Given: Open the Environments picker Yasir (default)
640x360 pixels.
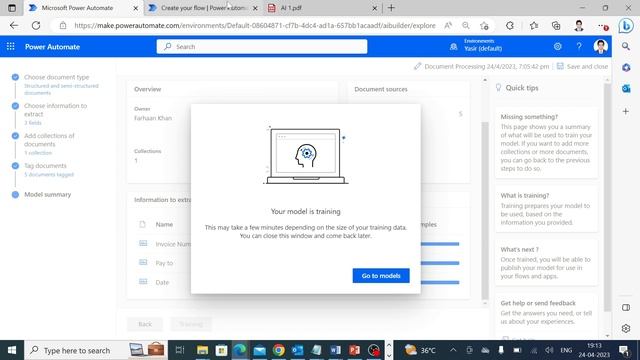Looking at the screenshot, I should tap(476, 46).
